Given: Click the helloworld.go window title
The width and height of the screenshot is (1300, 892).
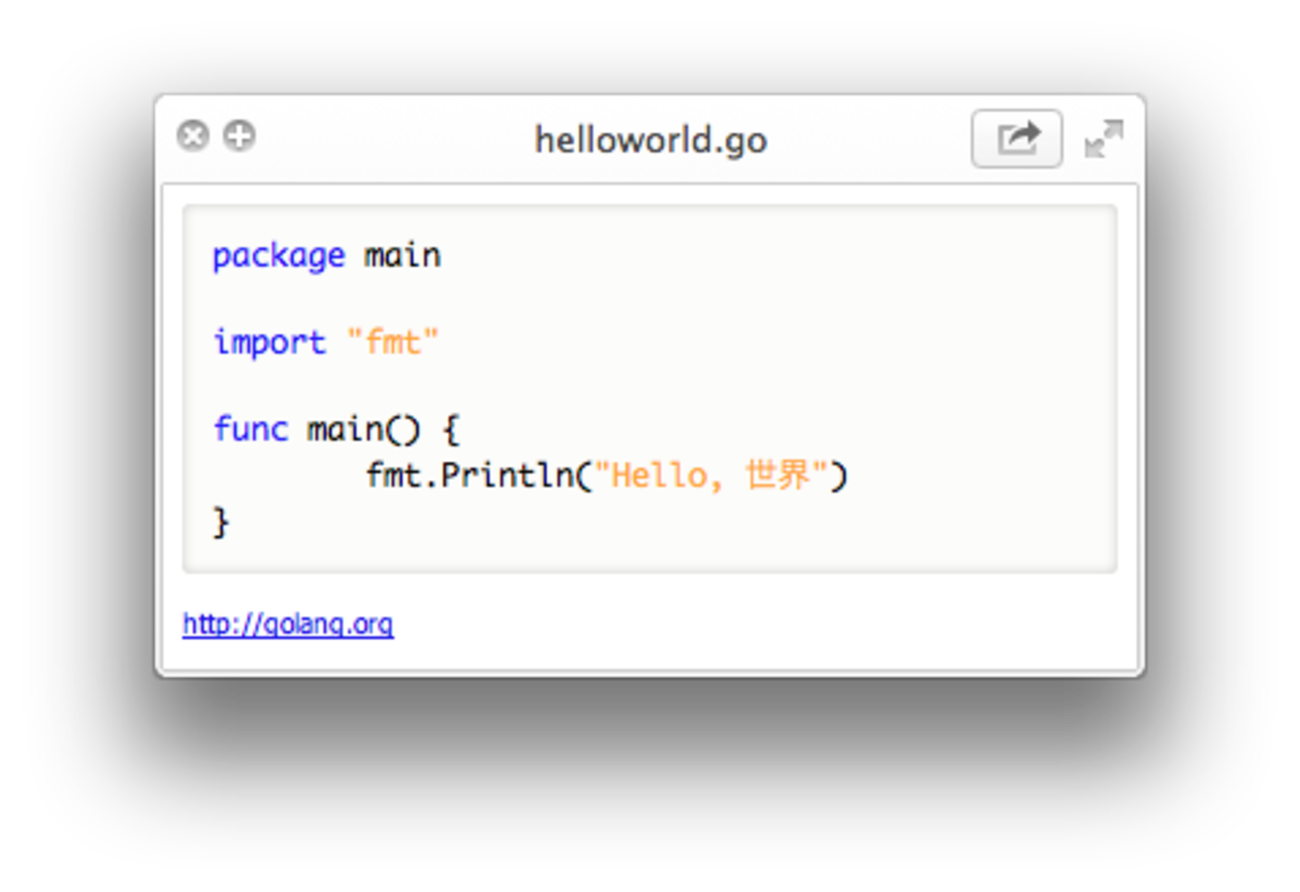Looking at the screenshot, I should tap(650, 139).
